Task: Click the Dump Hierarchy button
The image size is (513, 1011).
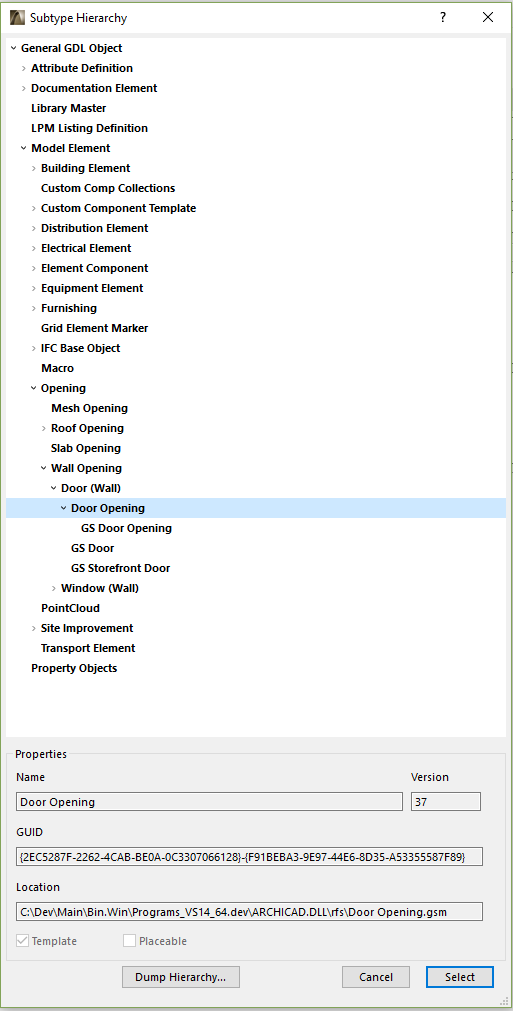Action: [x=180, y=977]
